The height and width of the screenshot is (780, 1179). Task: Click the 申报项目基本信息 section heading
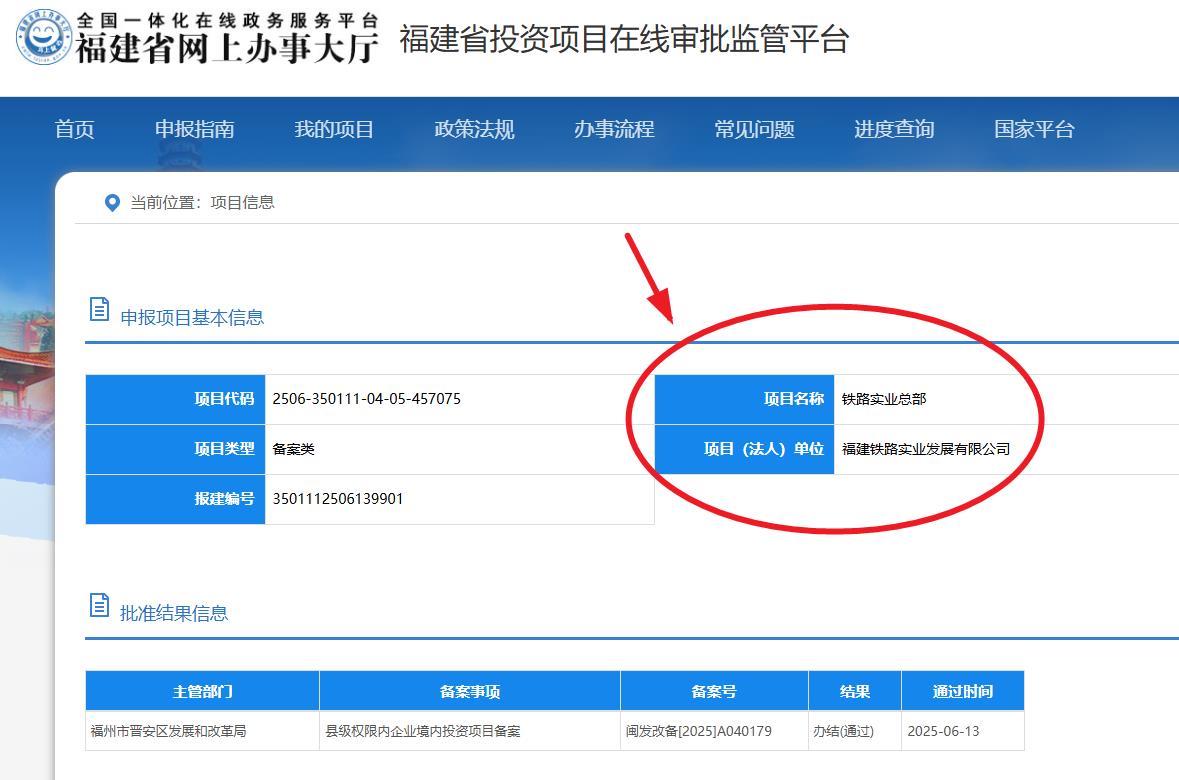192,317
